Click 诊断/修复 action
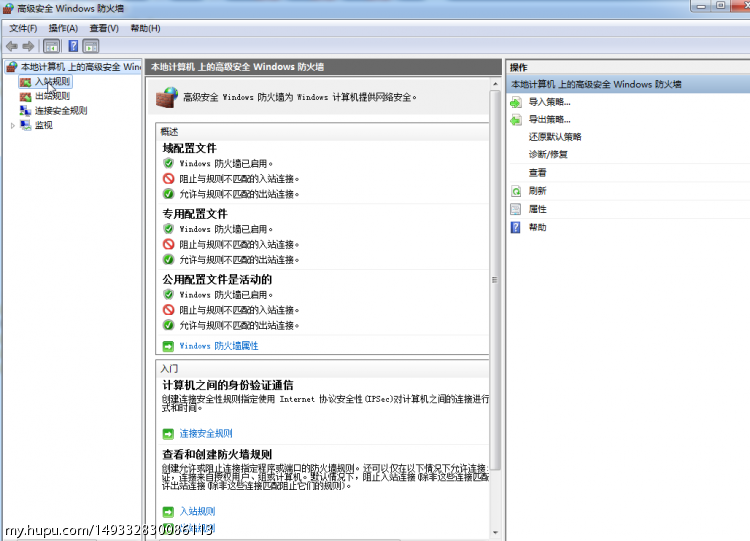 point(548,154)
